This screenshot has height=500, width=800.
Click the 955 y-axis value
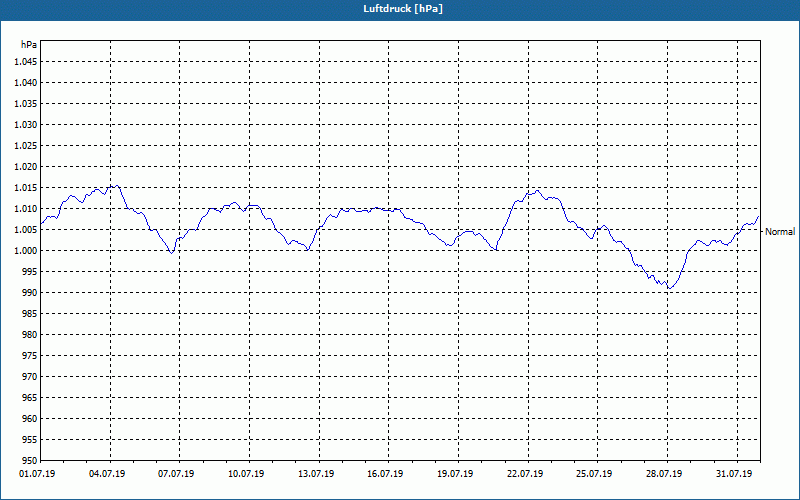(x=30, y=439)
